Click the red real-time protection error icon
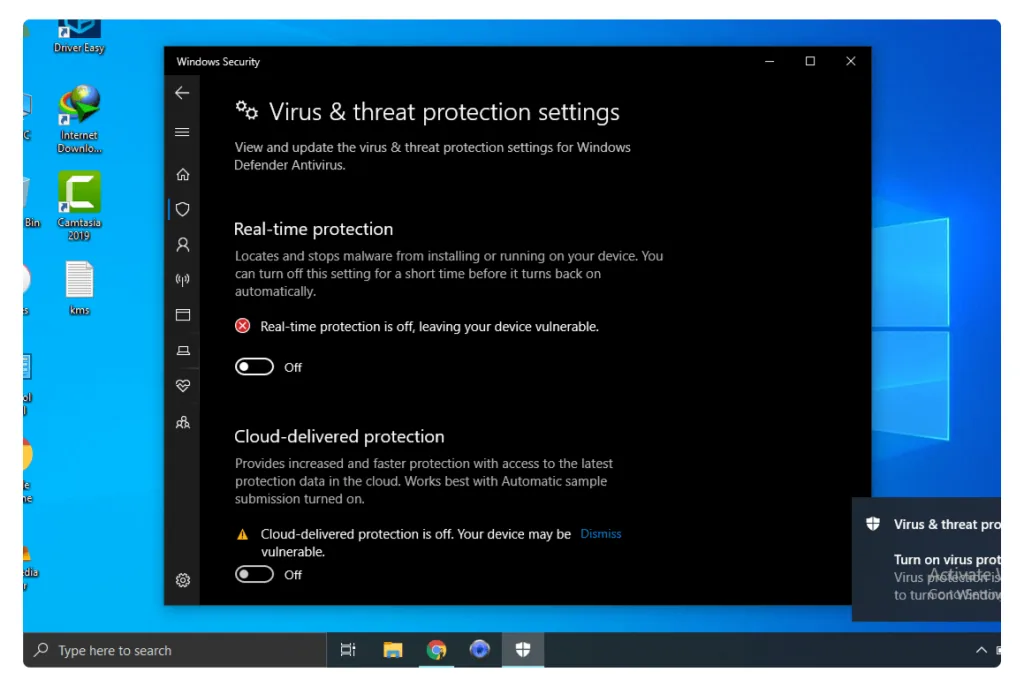 coord(242,326)
